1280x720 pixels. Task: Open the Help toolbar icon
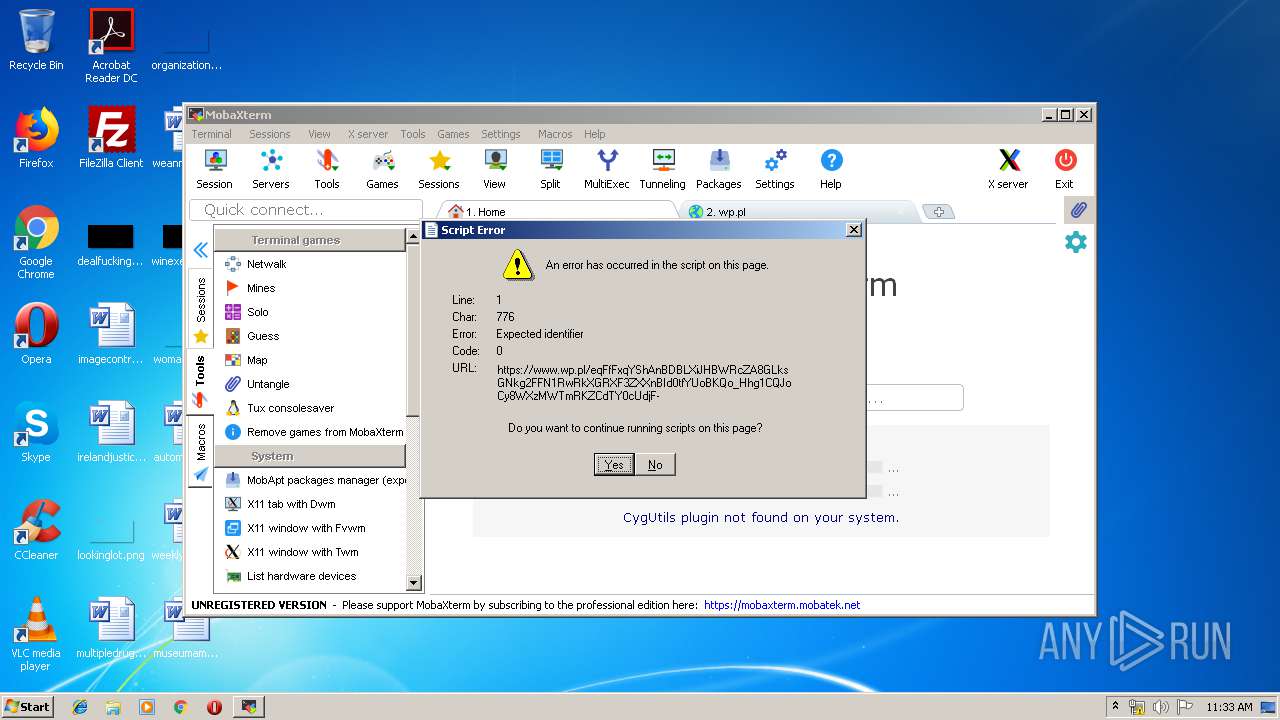tap(831, 169)
